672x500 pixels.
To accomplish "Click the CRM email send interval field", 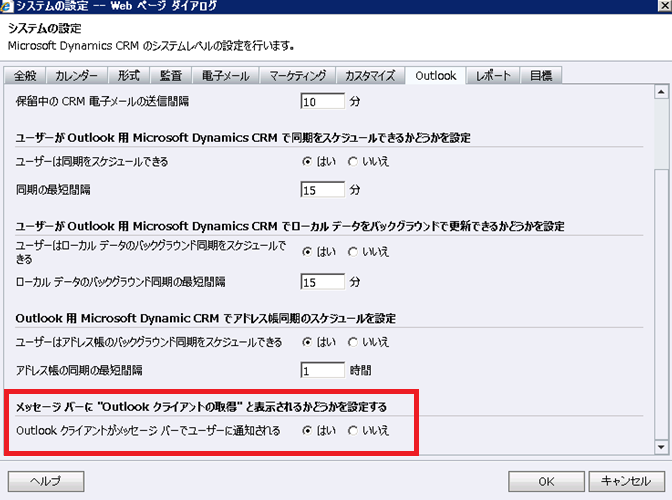I will tap(322, 102).
